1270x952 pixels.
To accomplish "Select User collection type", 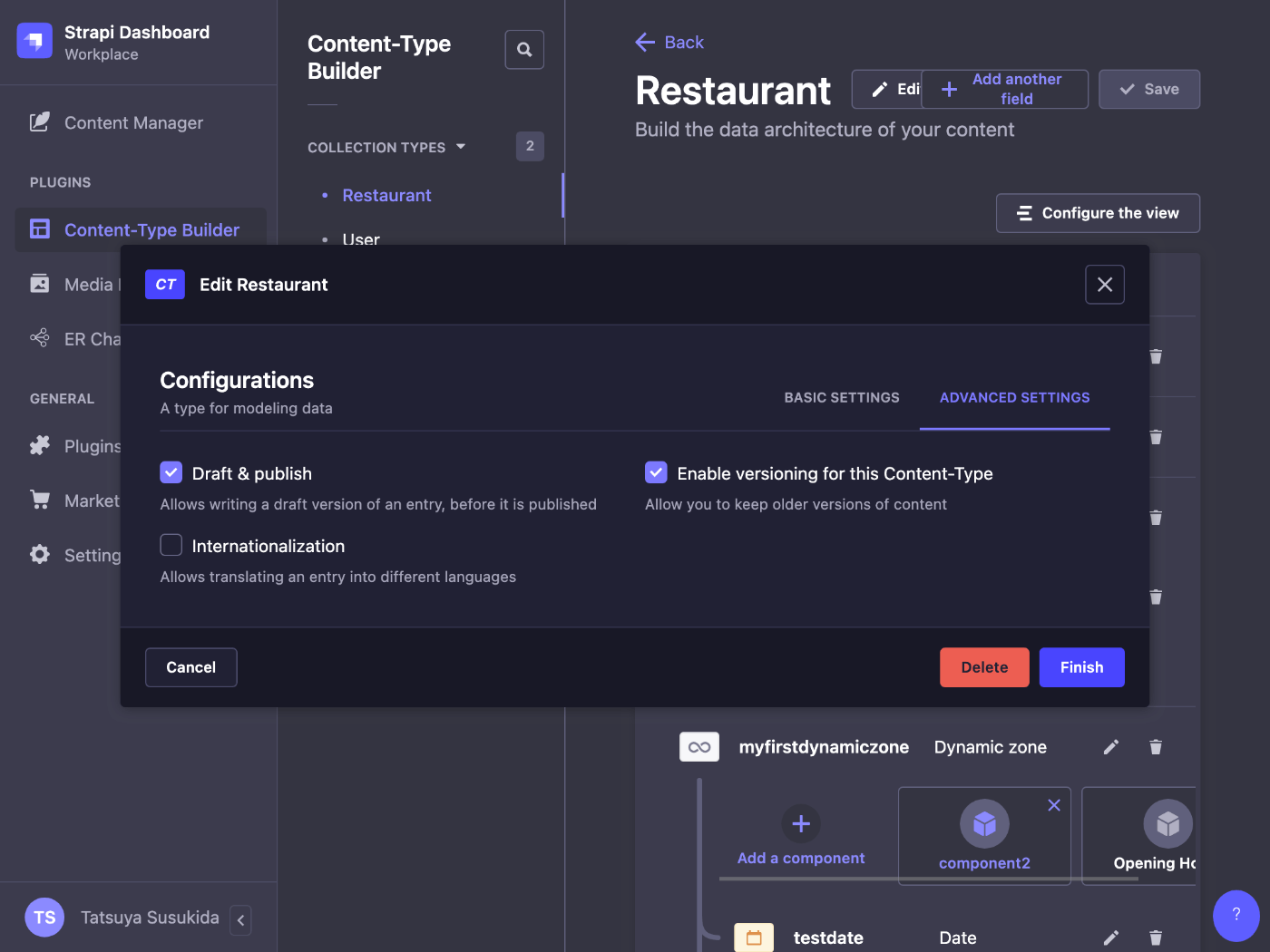I will click(361, 239).
